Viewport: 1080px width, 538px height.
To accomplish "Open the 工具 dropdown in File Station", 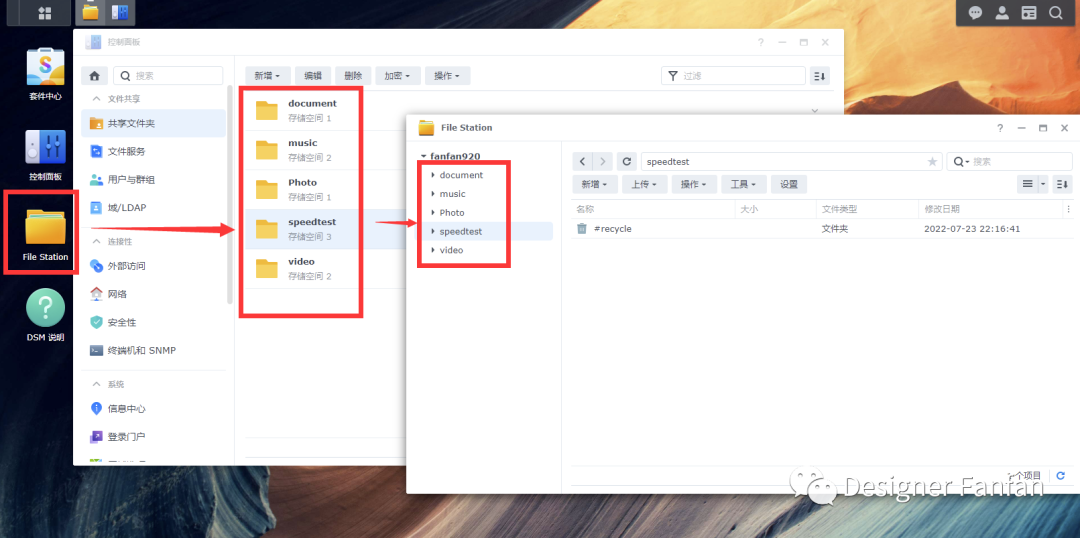I will pyautogui.click(x=744, y=184).
